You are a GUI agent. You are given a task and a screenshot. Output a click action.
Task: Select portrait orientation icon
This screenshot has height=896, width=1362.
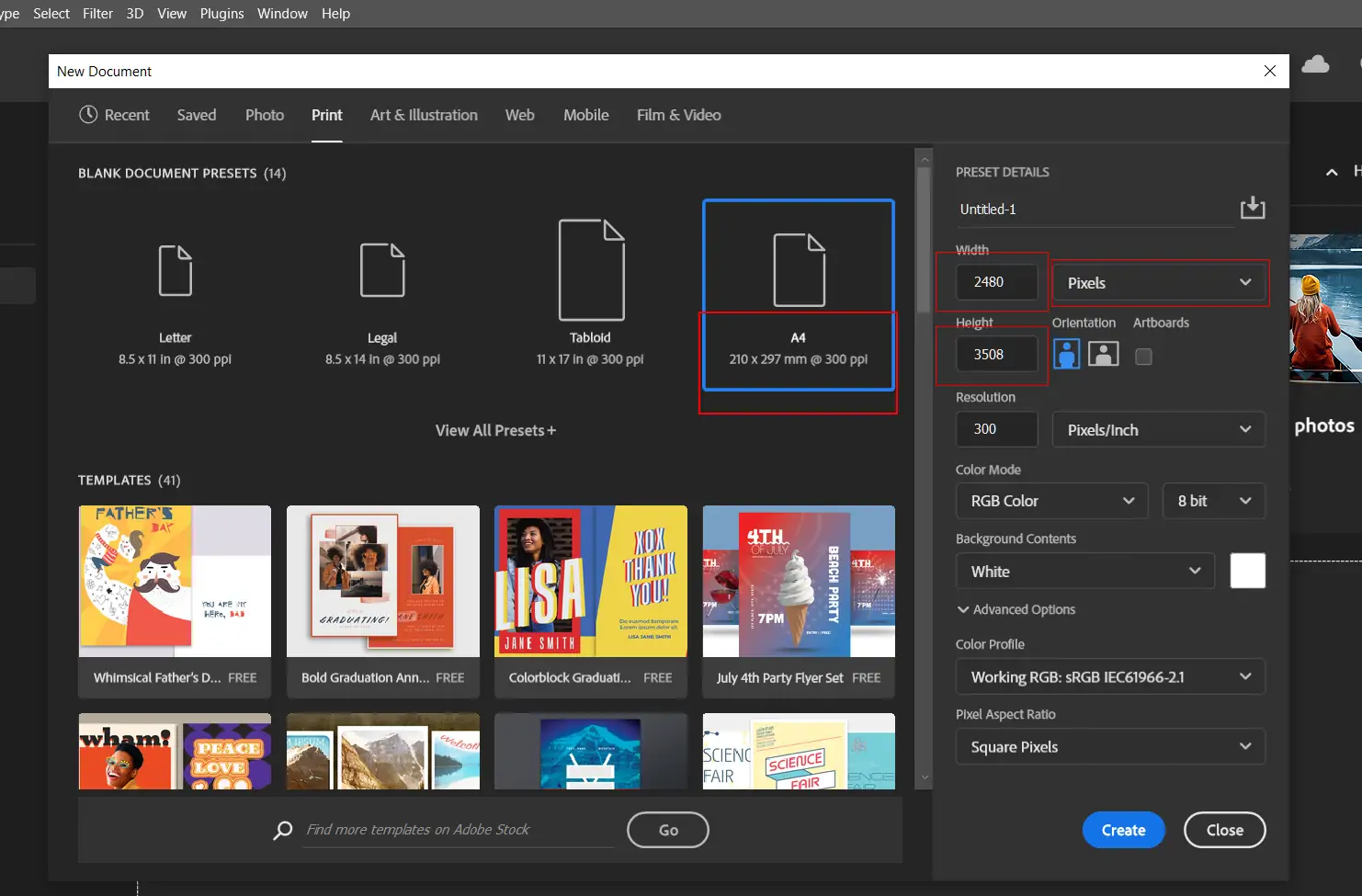tap(1066, 354)
